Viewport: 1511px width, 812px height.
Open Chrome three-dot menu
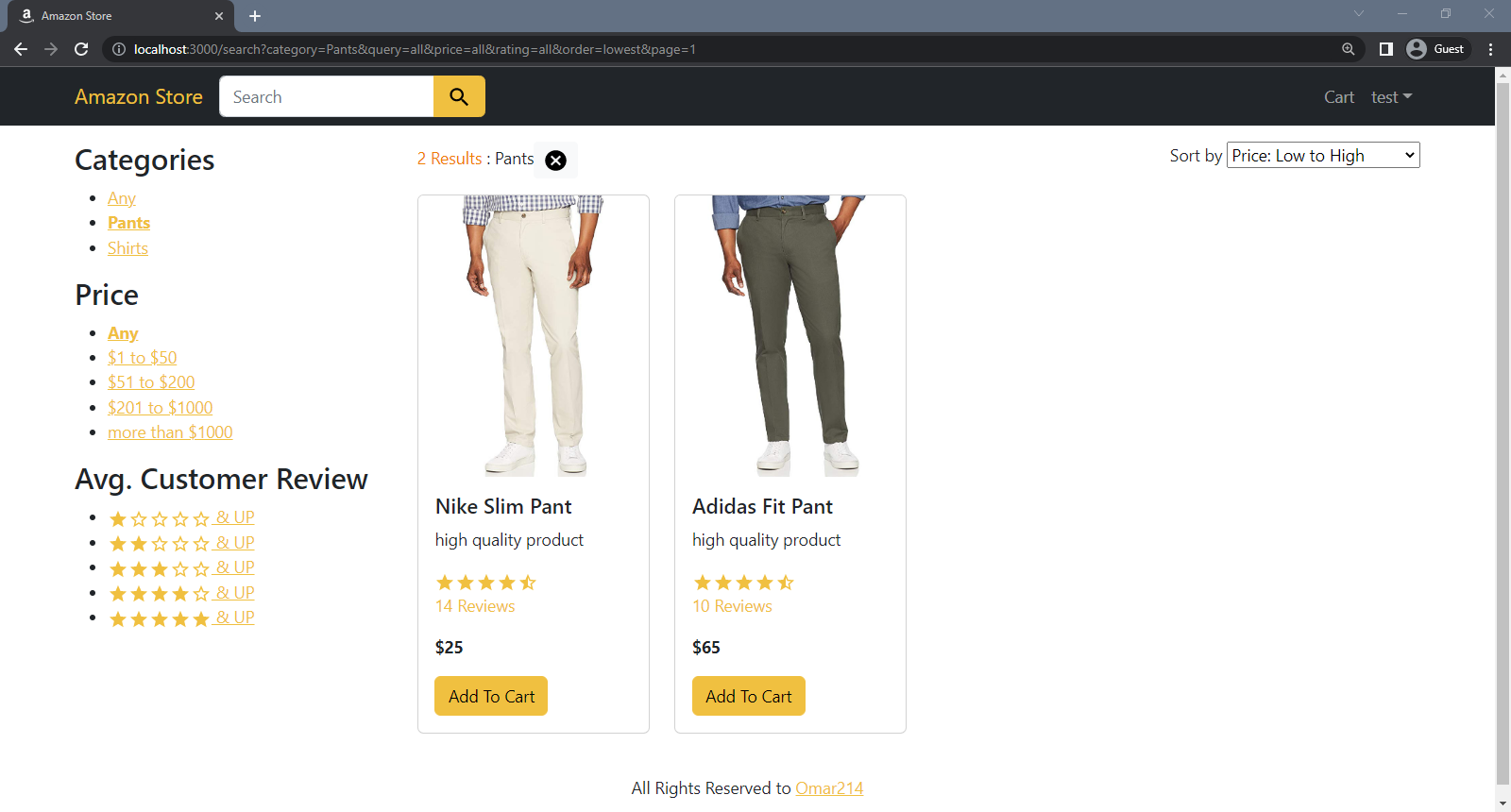(1491, 49)
